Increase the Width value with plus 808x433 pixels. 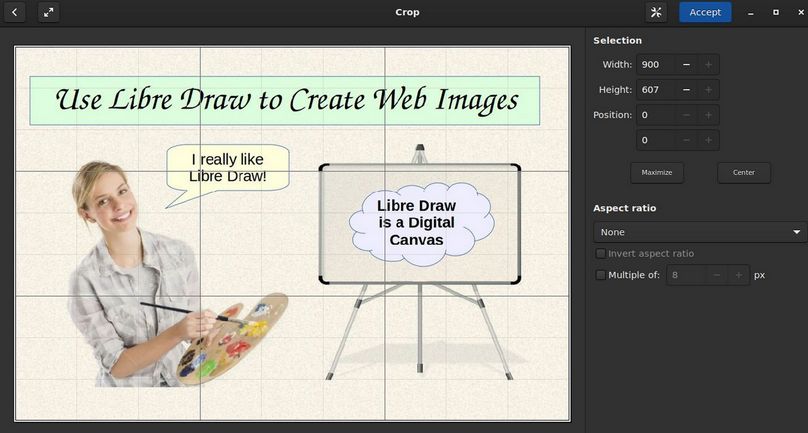tap(709, 64)
